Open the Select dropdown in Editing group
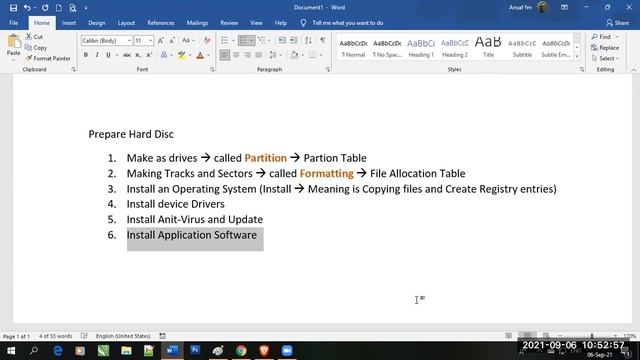The image size is (640, 360). point(605,58)
